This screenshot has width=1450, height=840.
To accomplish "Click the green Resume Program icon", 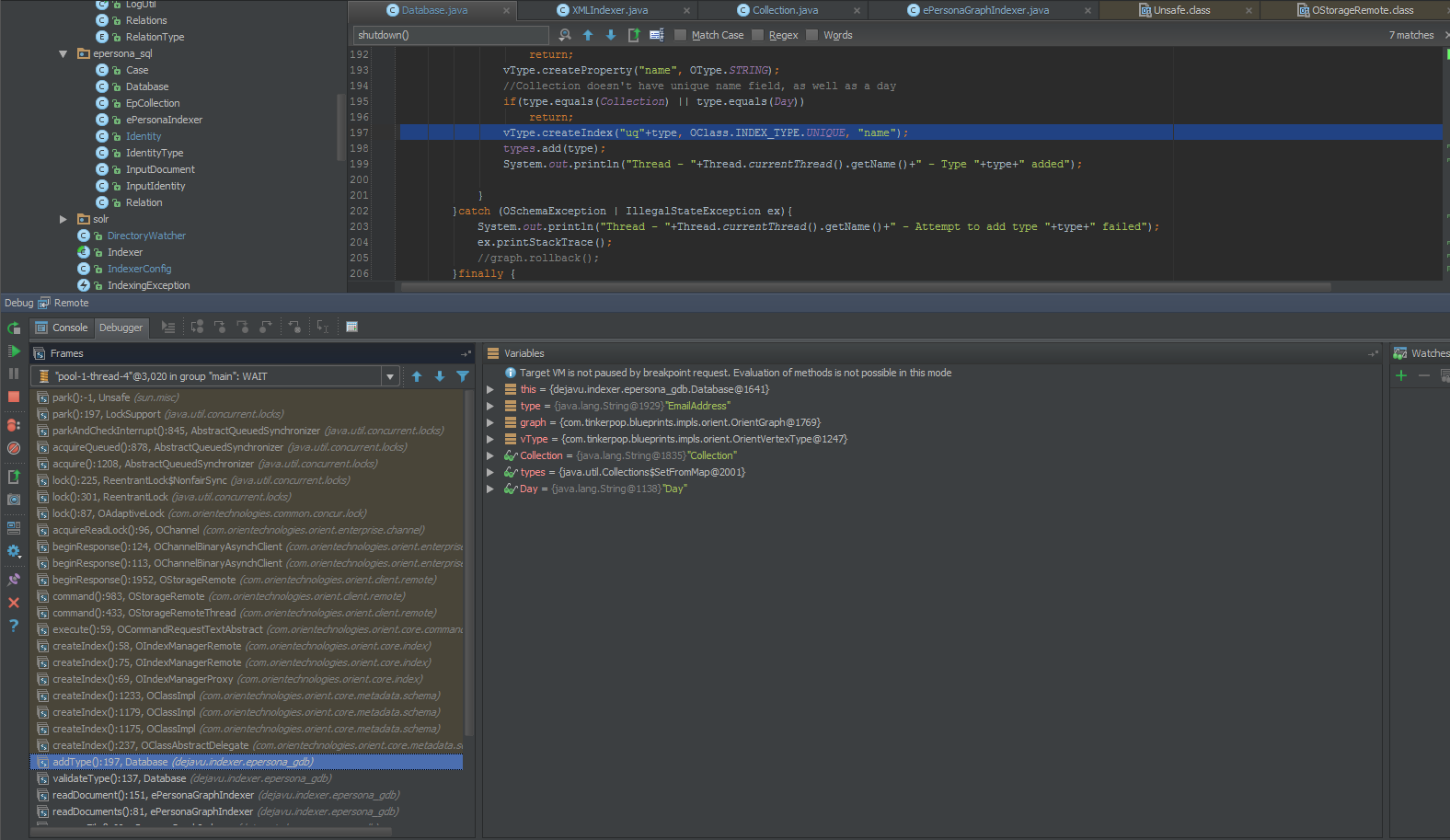I will click(14, 351).
